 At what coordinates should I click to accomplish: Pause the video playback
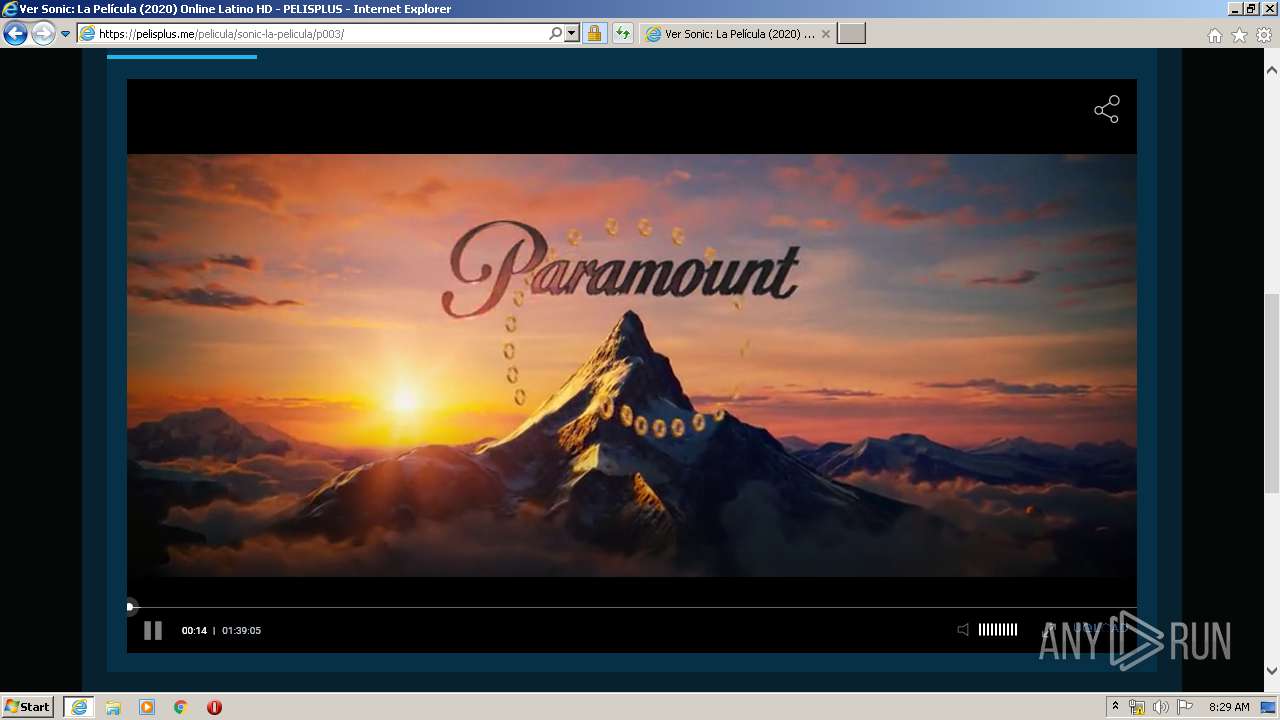[153, 630]
